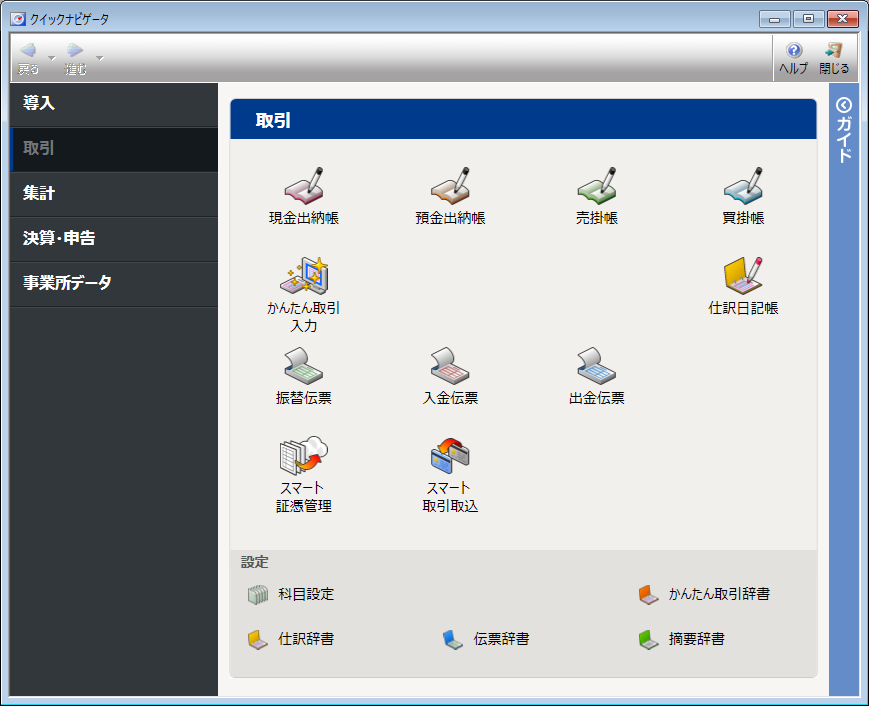Screen dimensions: 869x706
Task: Click the orange かんたん取引辞書 book icon
Action: [648, 595]
